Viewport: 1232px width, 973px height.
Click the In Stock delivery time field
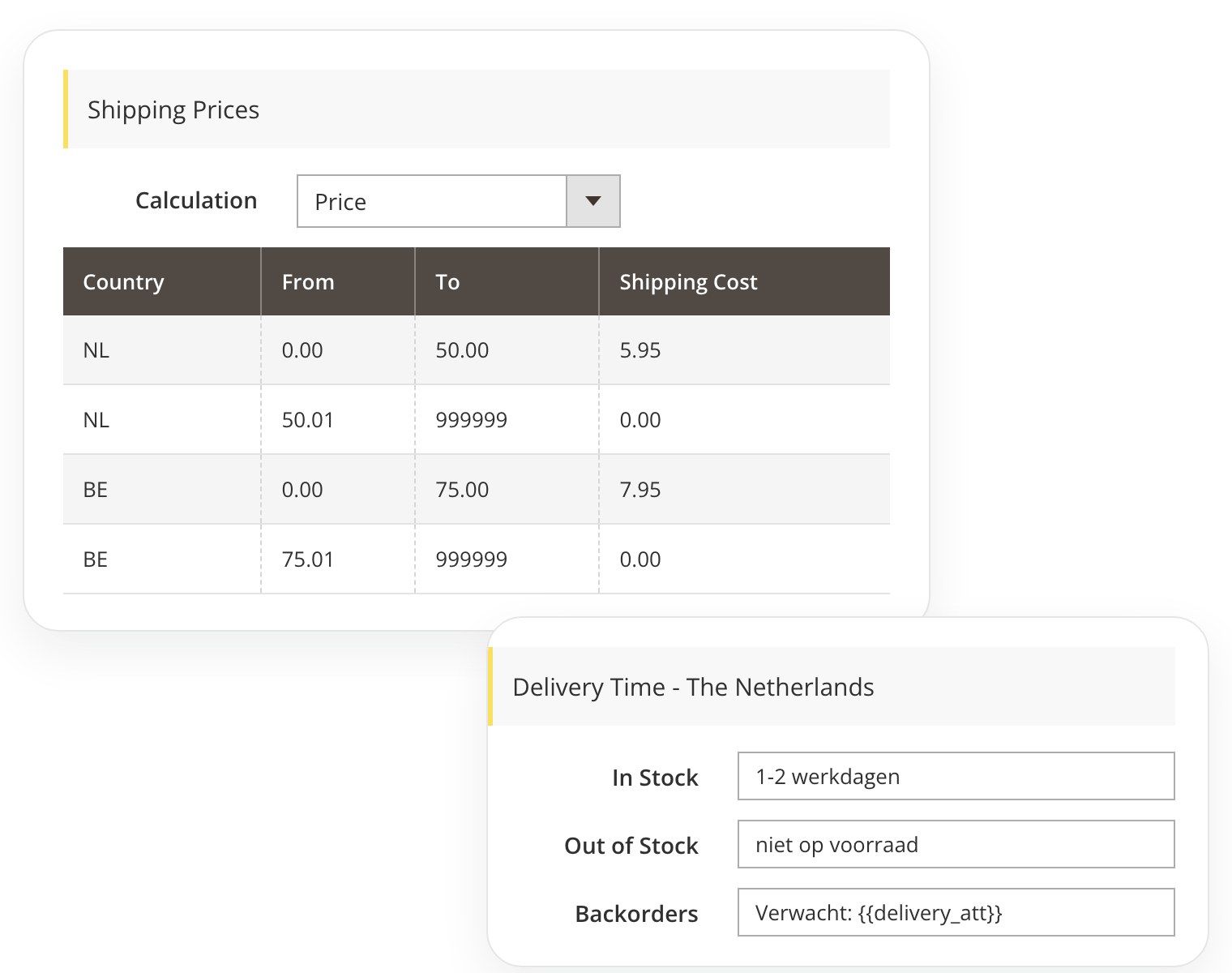956,776
